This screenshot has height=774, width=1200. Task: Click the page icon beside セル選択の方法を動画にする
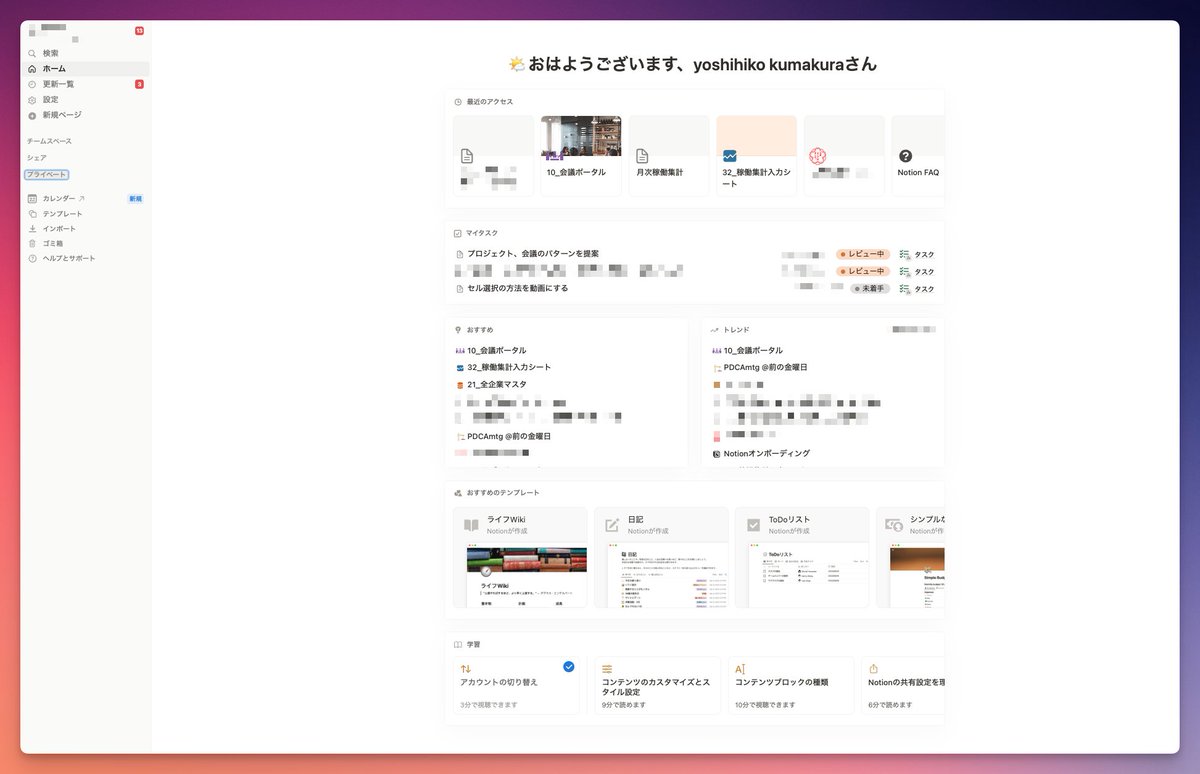(x=460, y=288)
